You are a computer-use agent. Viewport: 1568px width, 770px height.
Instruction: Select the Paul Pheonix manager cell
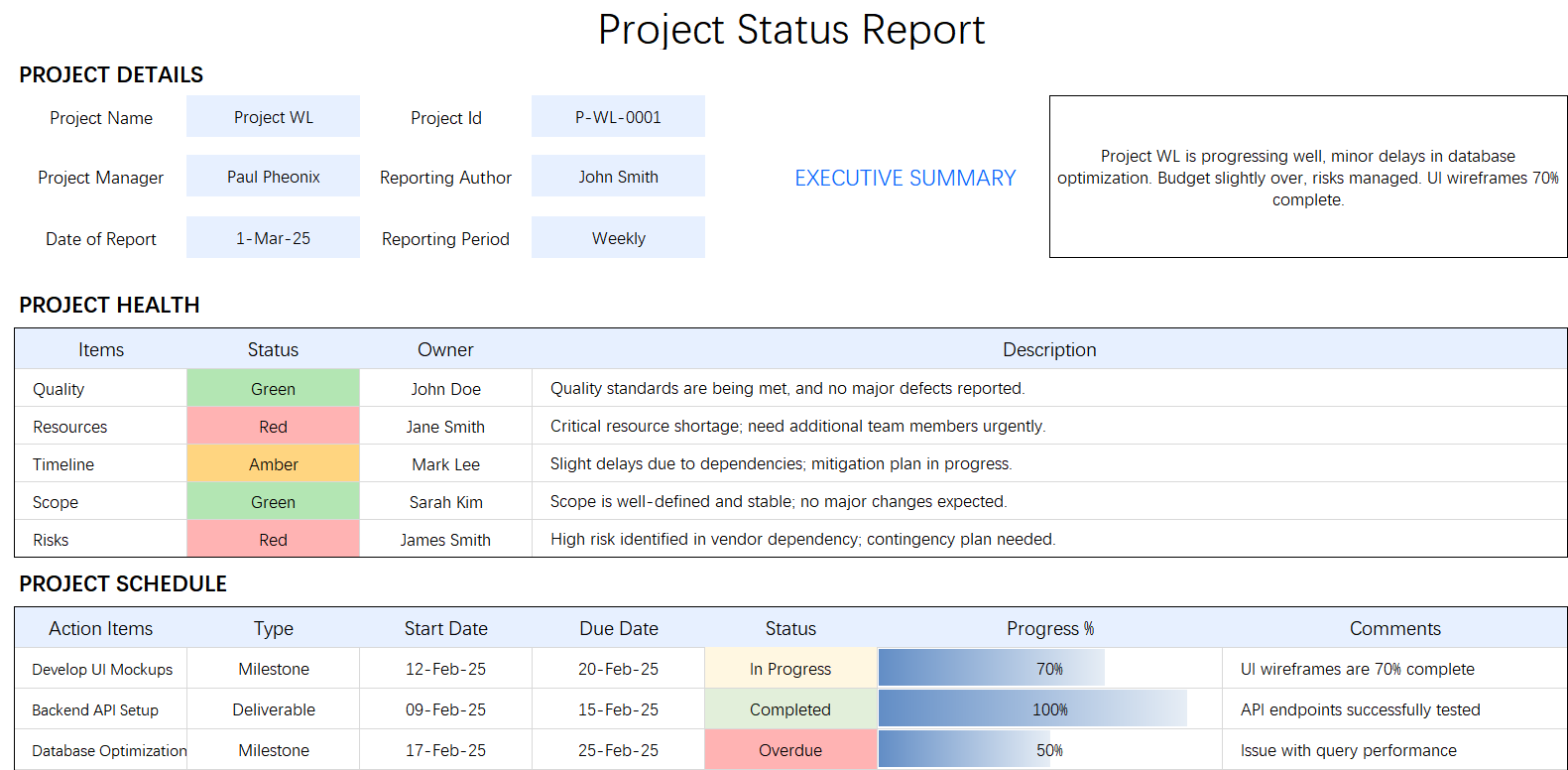273,176
